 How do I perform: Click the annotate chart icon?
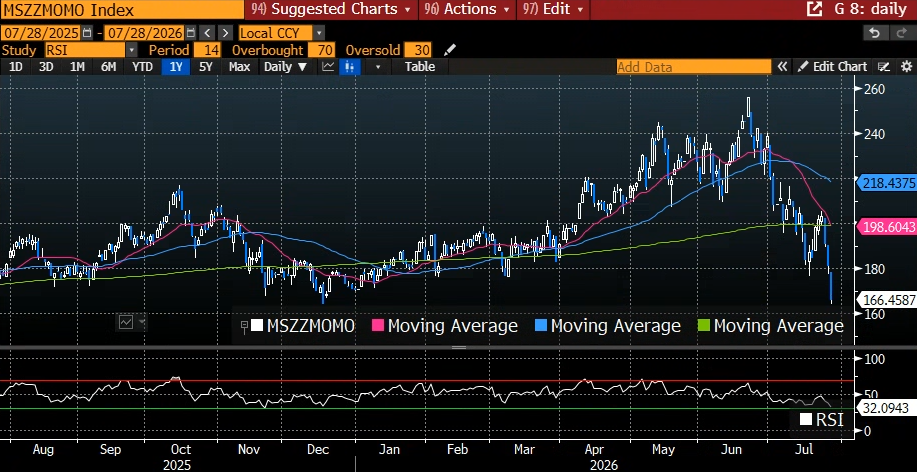(x=885, y=67)
